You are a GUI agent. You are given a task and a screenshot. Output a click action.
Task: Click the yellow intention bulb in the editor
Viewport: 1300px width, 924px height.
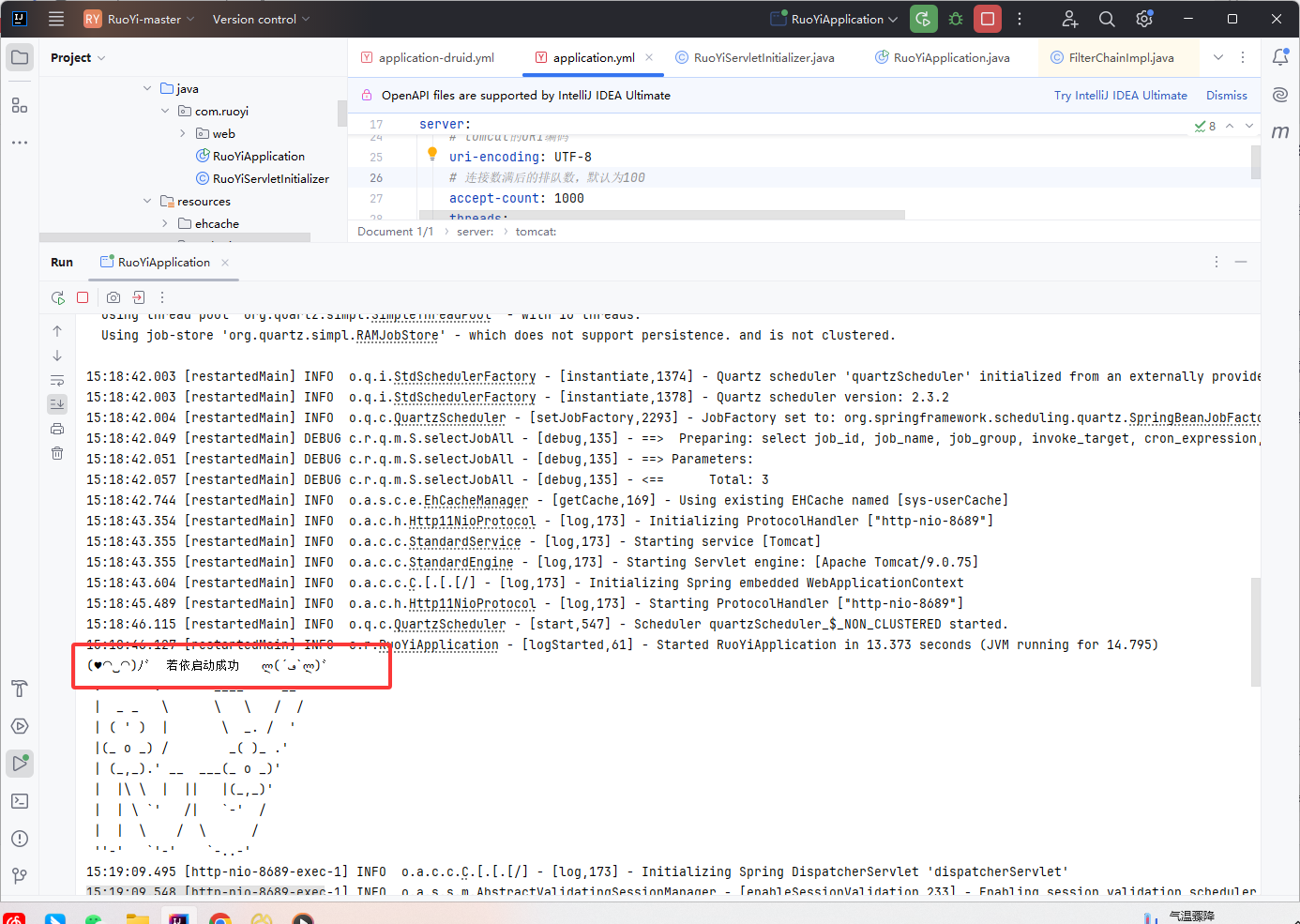click(432, 154)
